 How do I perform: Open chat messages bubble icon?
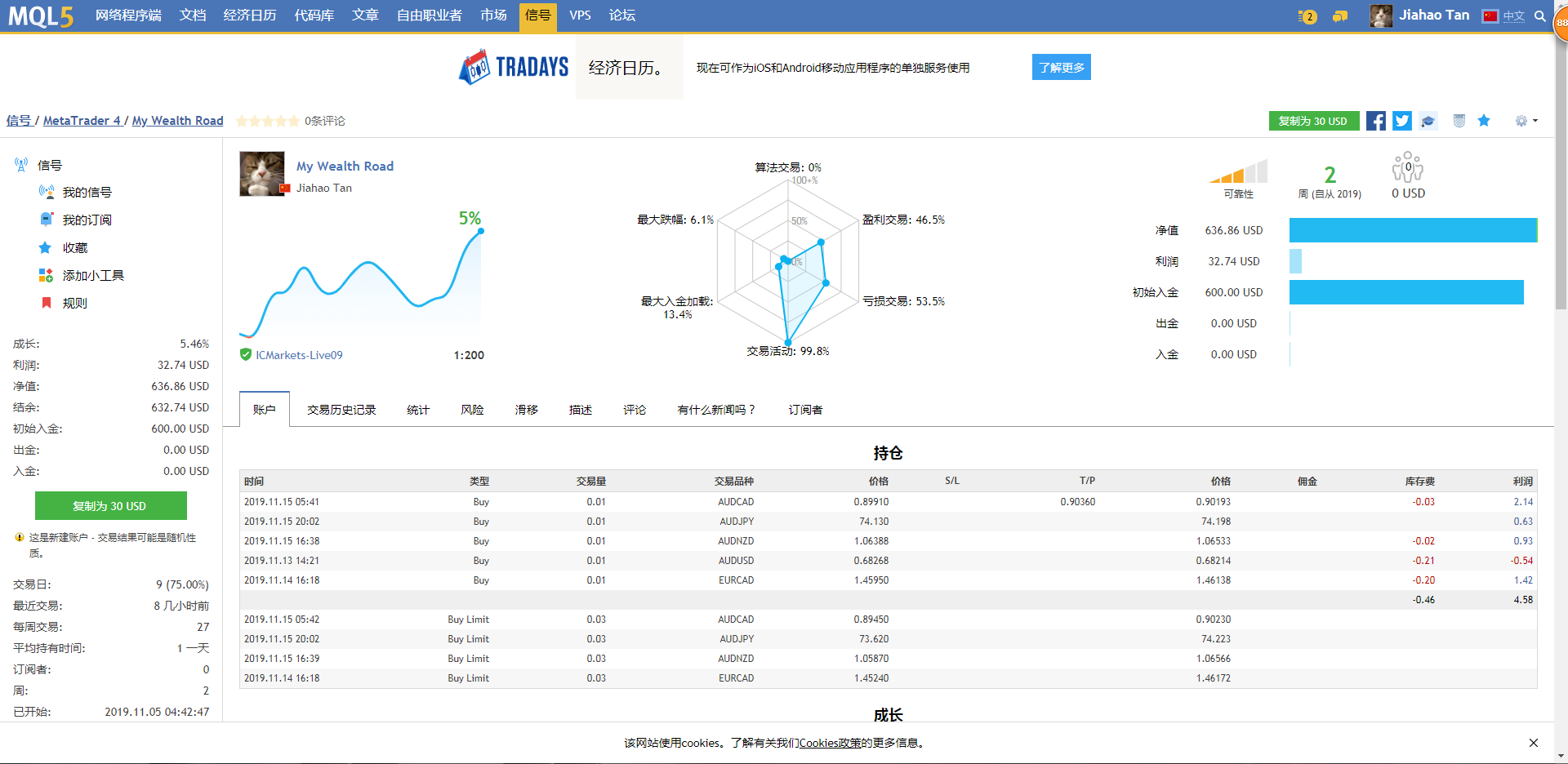tap(1340, 16)
